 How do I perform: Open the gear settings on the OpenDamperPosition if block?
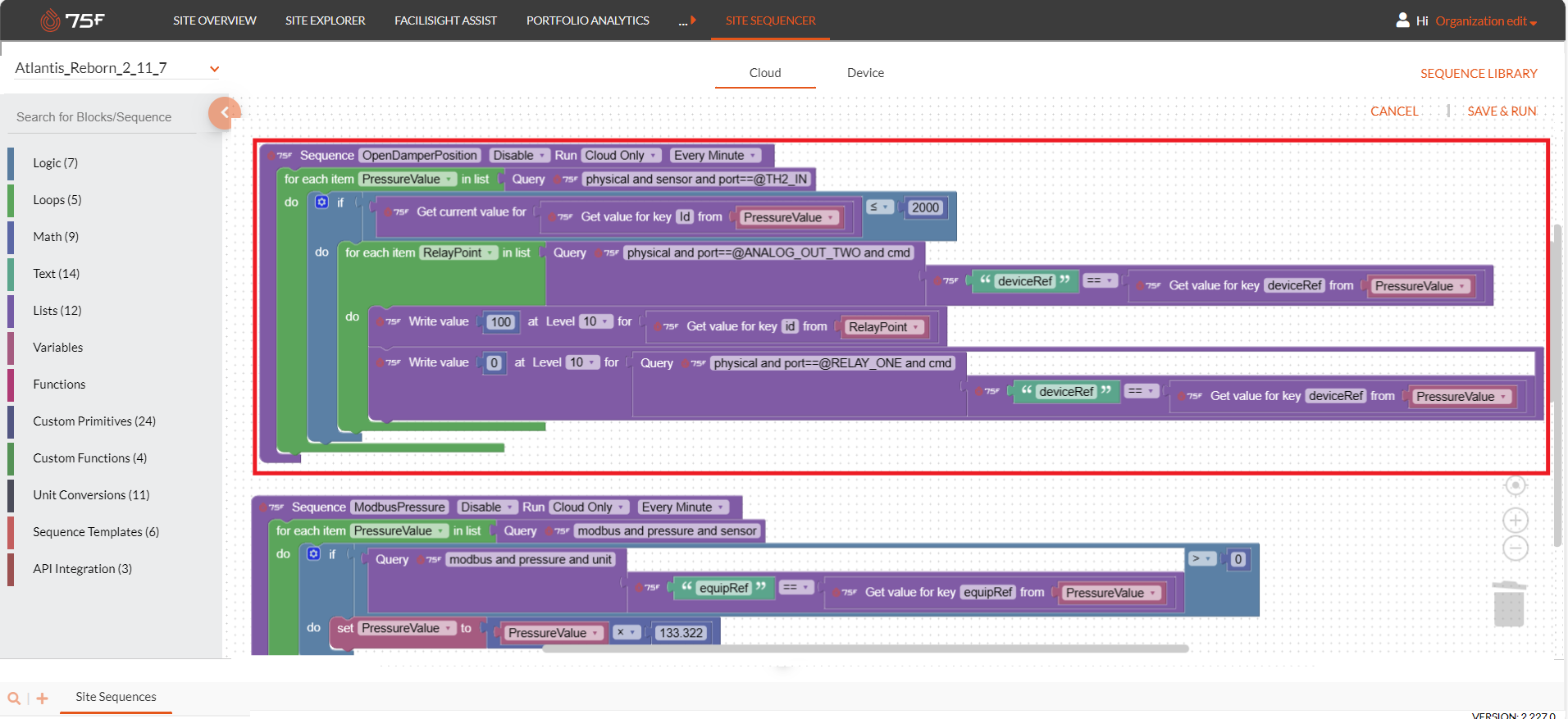coord(321,202)
